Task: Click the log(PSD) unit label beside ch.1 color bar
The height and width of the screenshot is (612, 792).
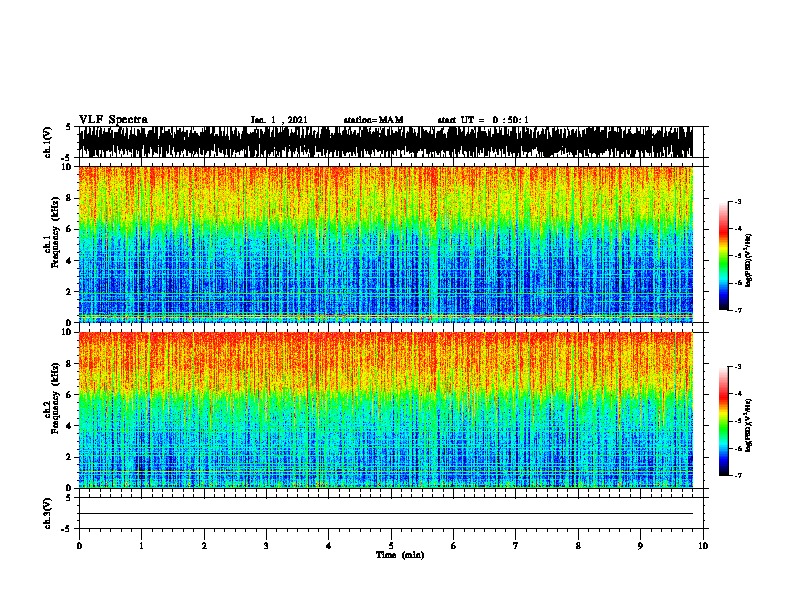Action: (749, 260)
